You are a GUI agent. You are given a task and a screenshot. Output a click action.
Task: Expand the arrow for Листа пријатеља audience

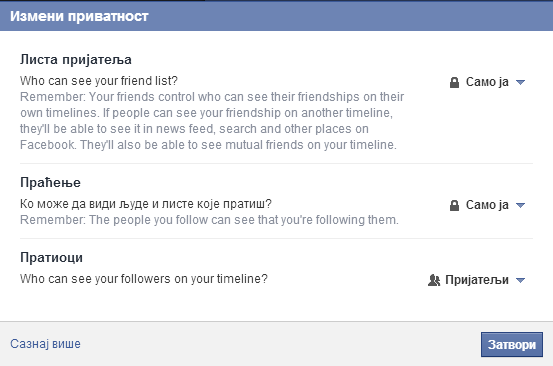click(520, 83)
